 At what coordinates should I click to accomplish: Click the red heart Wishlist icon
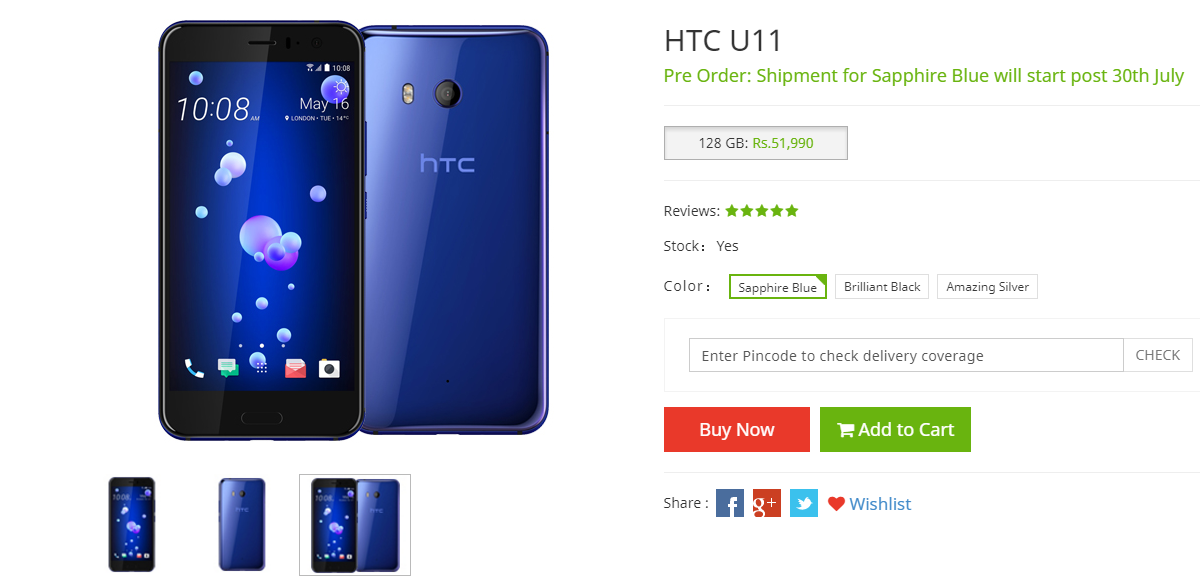coord(836,504)
